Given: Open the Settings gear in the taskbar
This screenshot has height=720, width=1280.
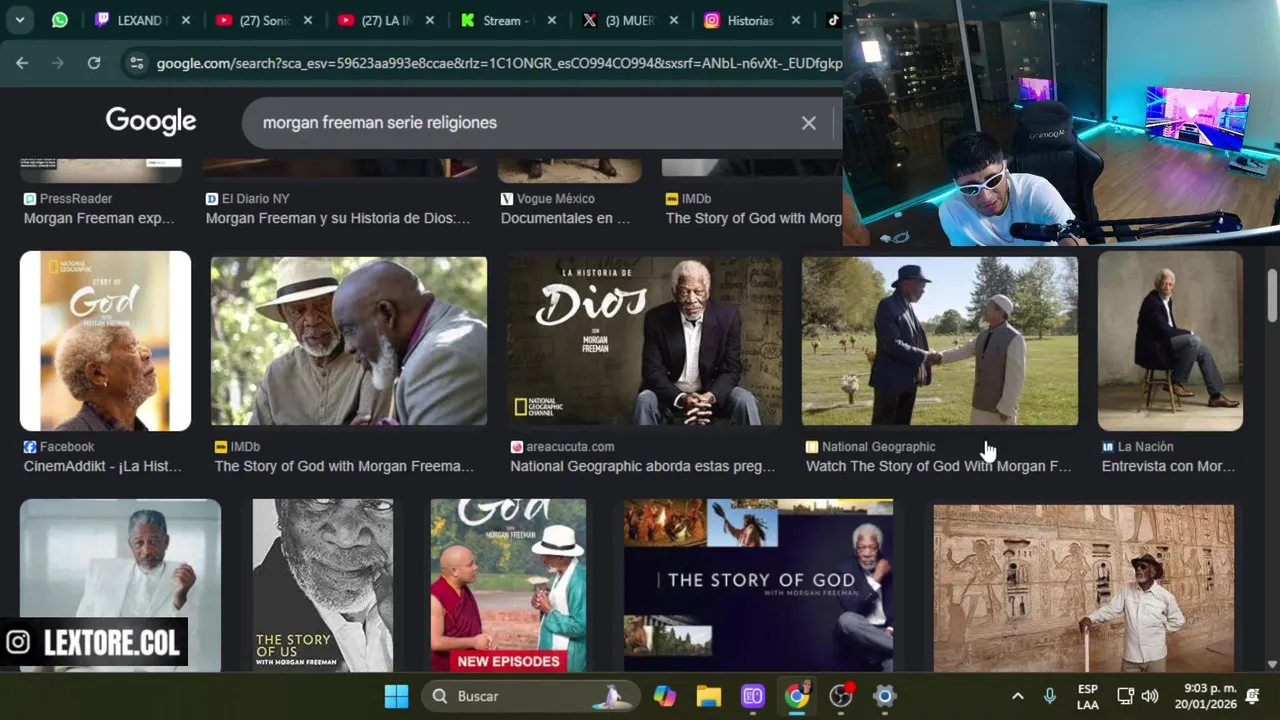Looking at the screenshot, I should tap(884, 696).
